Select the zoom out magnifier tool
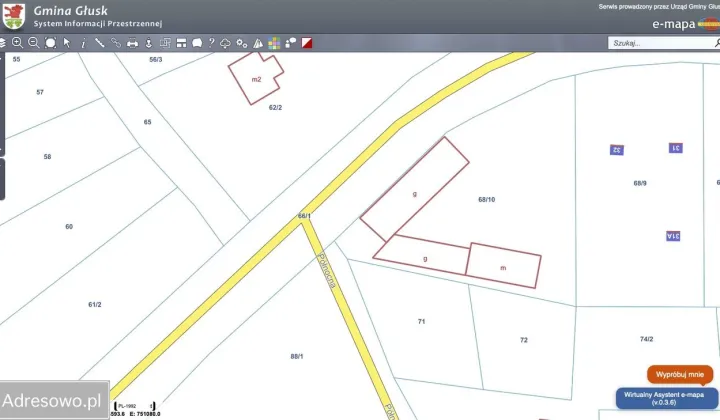 (x=34, y=43)
